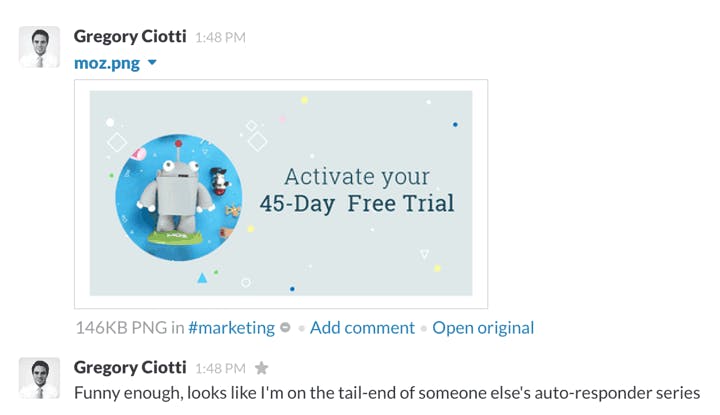Image resolution: width=720 pixels, height=415 pixels.
Task: Click Gregory Ciotti's avatar on the moz.png post
Action: click(39, 47)
